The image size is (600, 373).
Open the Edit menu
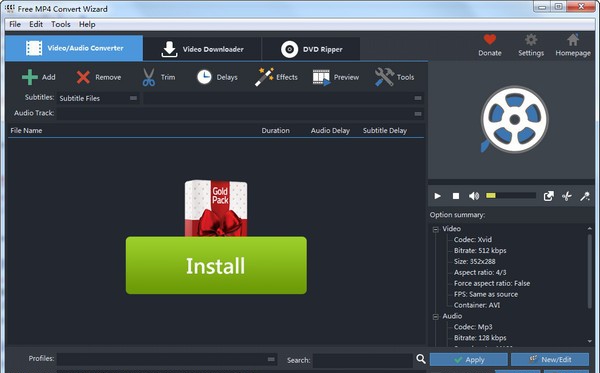point(36,24)
